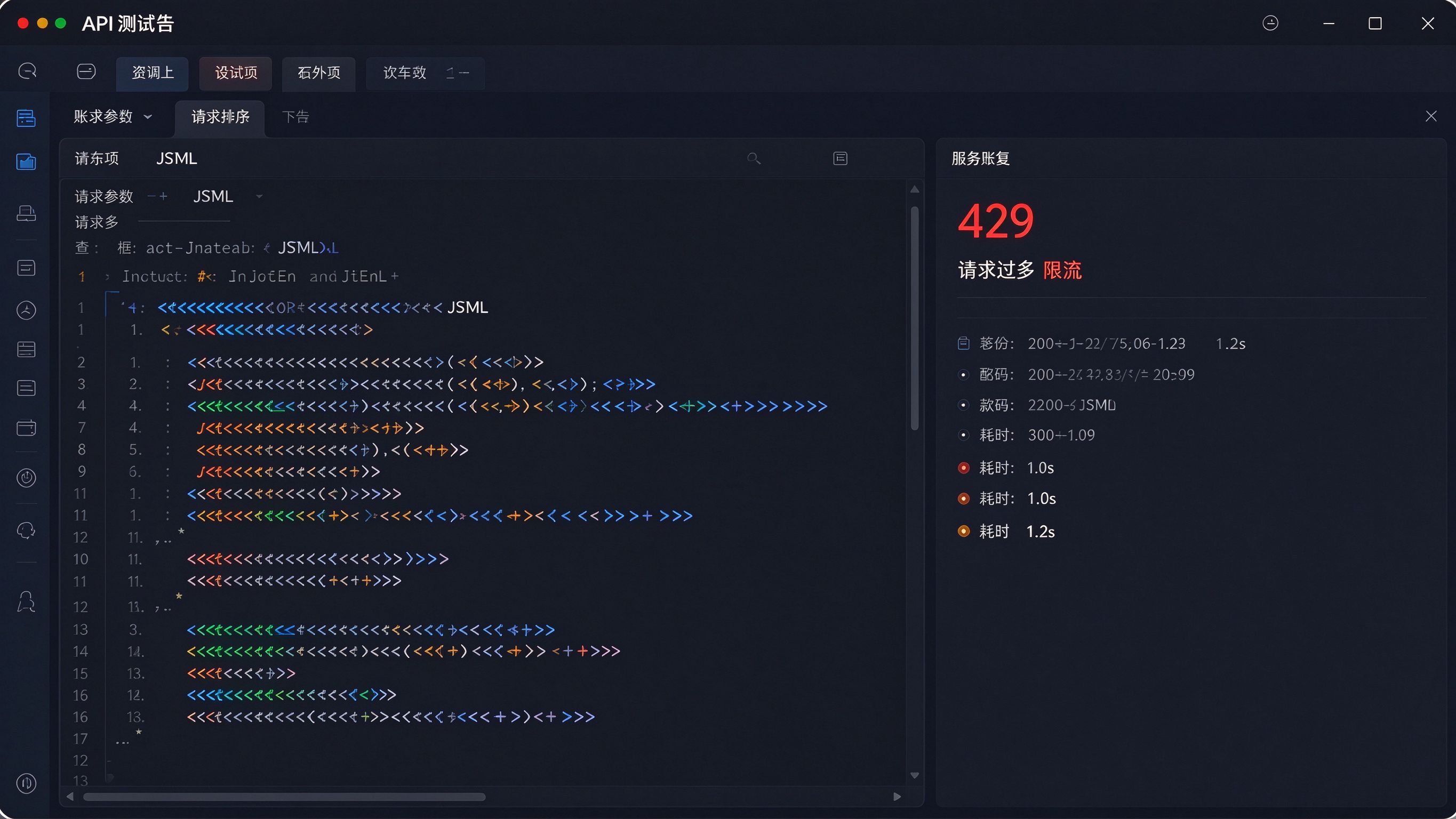Open the user profile icon in sidebar
This screenshot has width=1456, height=819.
[26, 602]
